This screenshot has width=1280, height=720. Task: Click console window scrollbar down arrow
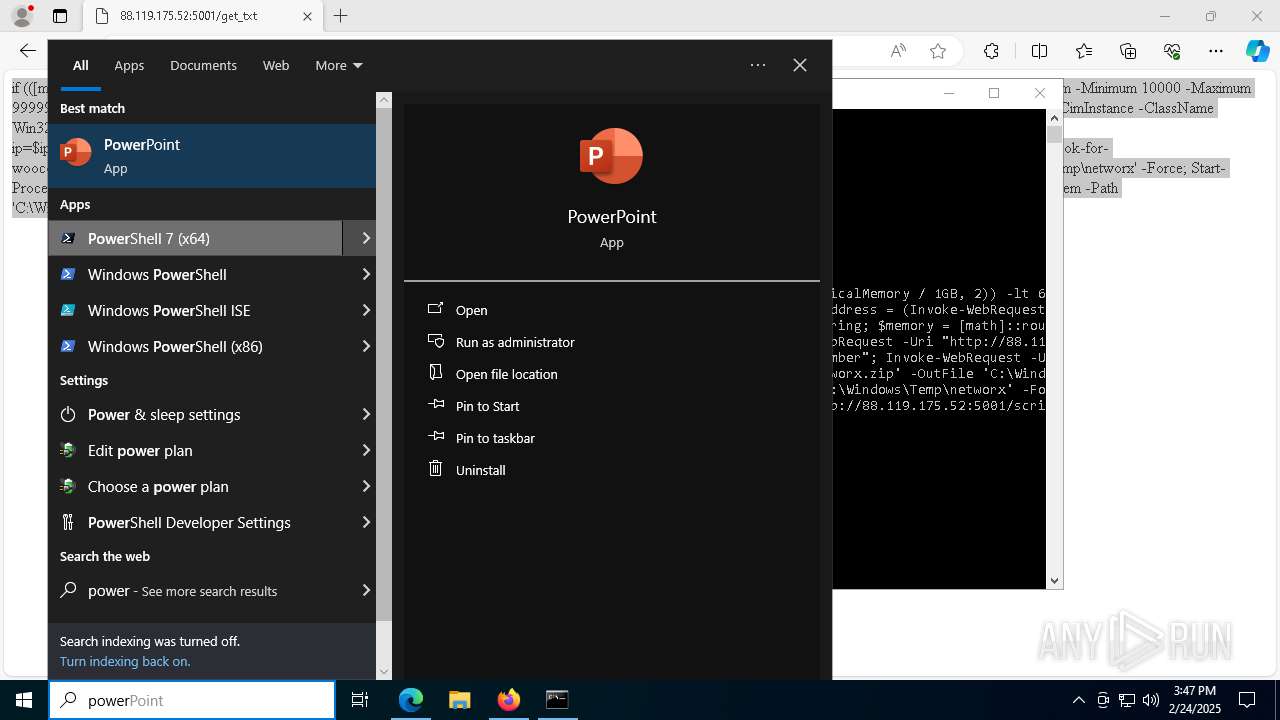1054,580
